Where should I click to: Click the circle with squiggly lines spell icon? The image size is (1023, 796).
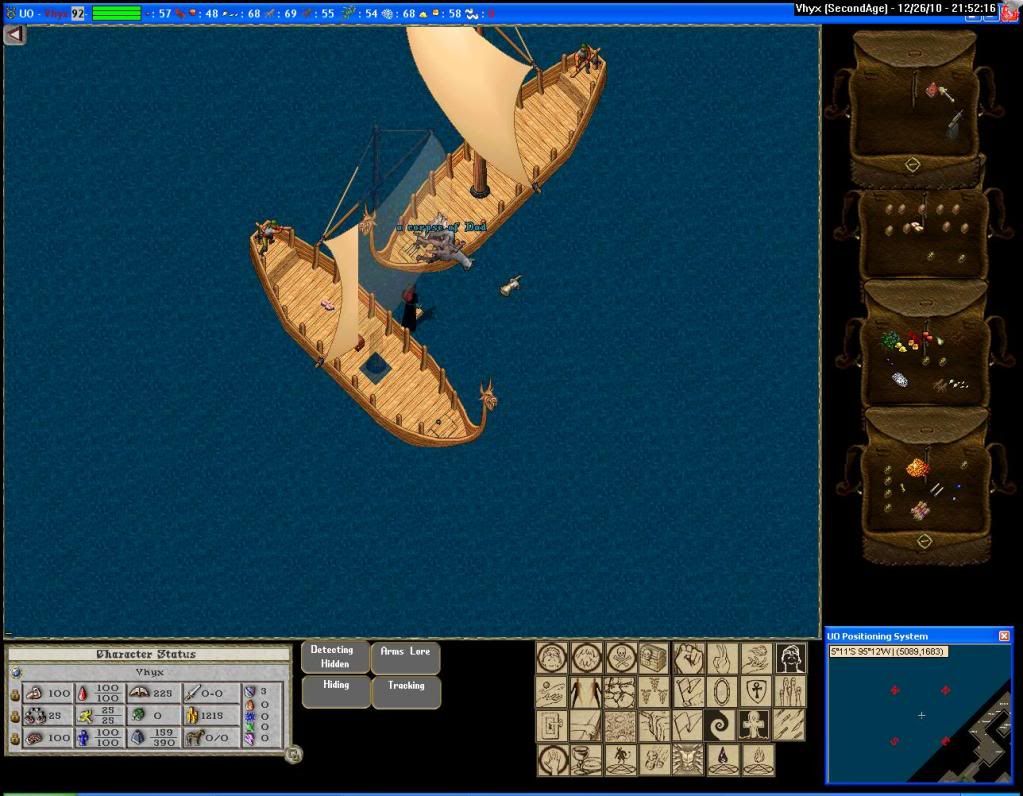(x=586, y=658)
